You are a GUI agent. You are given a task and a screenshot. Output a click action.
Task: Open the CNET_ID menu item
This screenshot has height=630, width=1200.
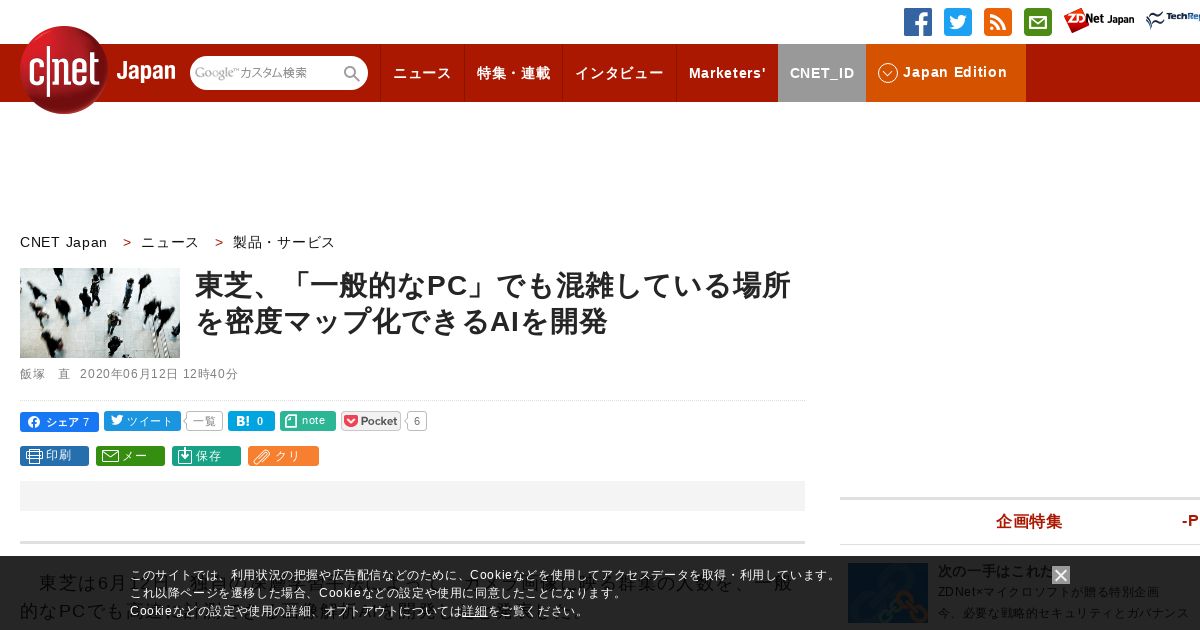click(x=822, y=73)
